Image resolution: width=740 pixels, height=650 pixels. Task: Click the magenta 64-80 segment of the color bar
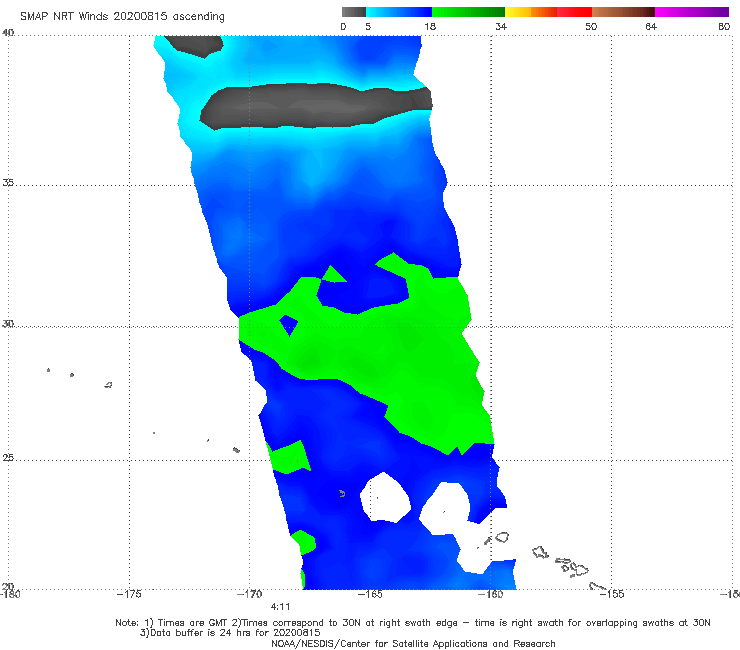692,12
